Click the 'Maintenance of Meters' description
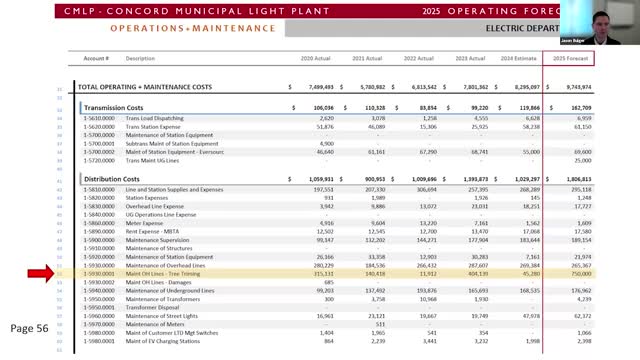Viewport: 640px width, 360px height. click(155, 324)
